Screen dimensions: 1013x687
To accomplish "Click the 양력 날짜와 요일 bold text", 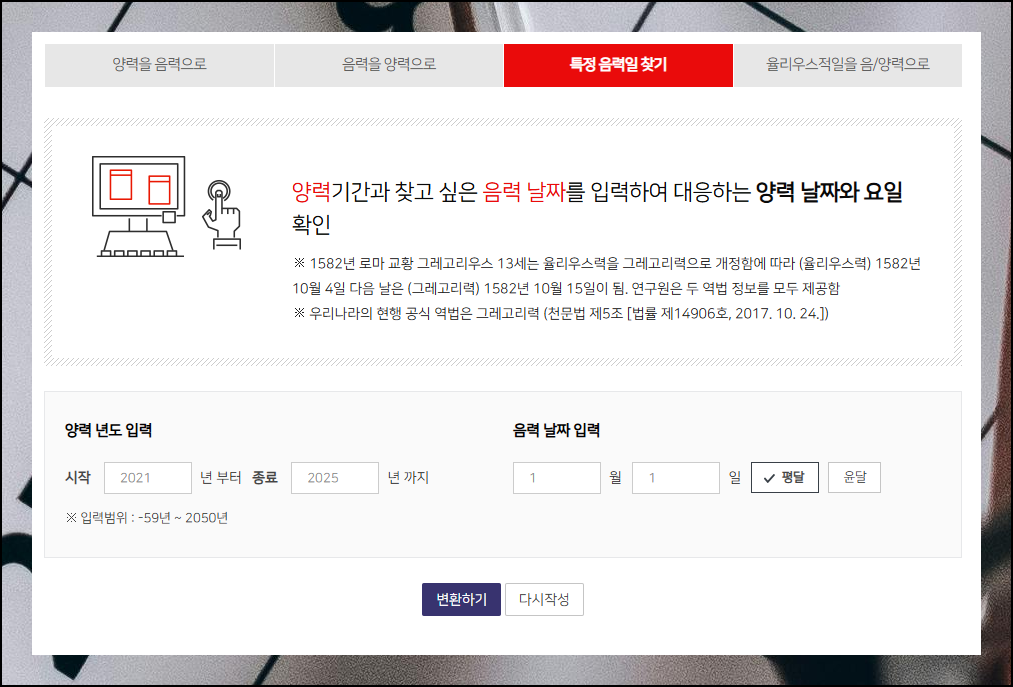I will click(829, 193).
